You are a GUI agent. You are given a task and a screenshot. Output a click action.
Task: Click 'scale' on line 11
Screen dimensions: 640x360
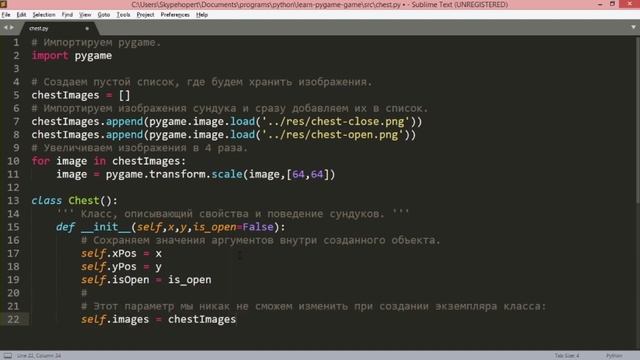coord(227,174)
